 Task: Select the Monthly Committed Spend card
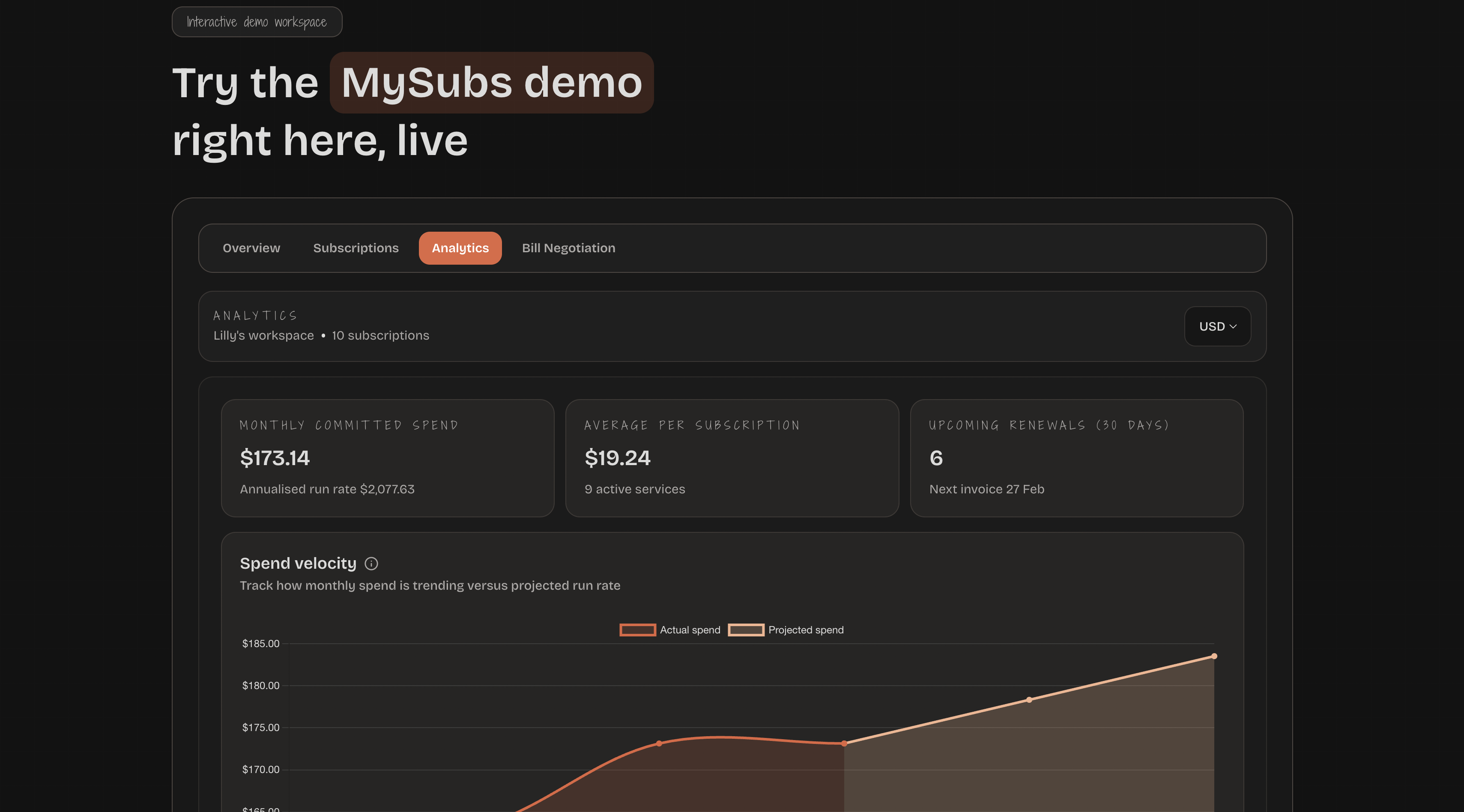coord(387,458)
